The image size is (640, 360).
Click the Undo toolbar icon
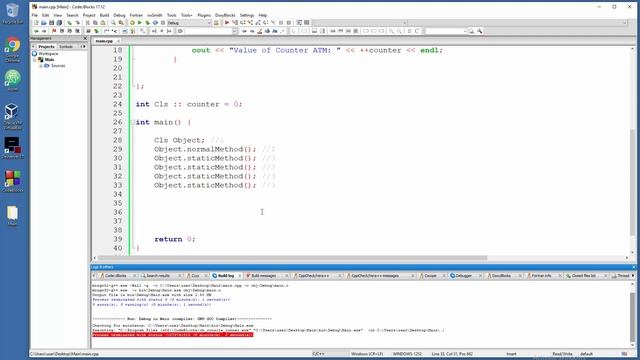click(x=69, y=23)
